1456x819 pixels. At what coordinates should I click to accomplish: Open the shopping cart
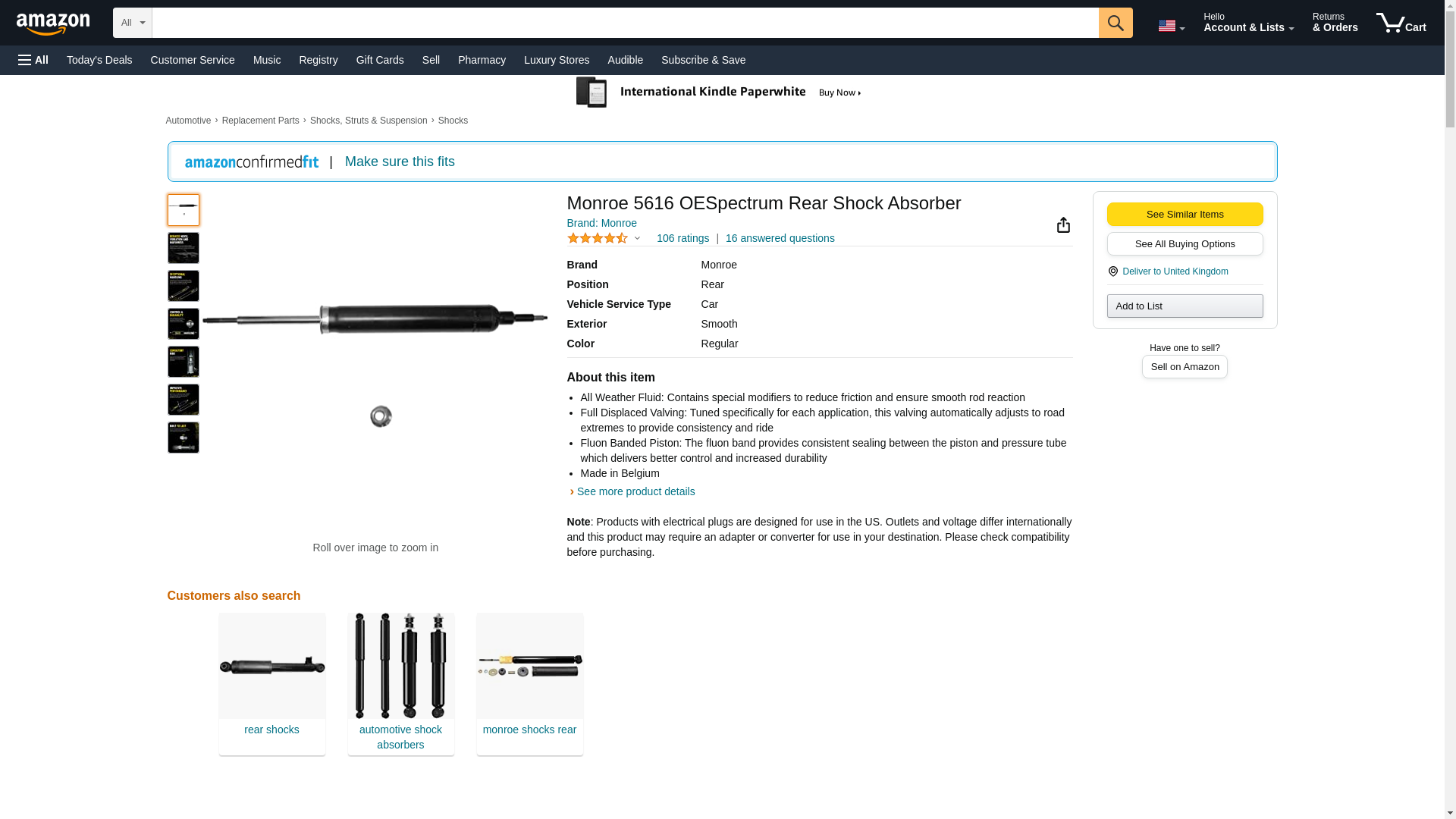[1401, 23]
